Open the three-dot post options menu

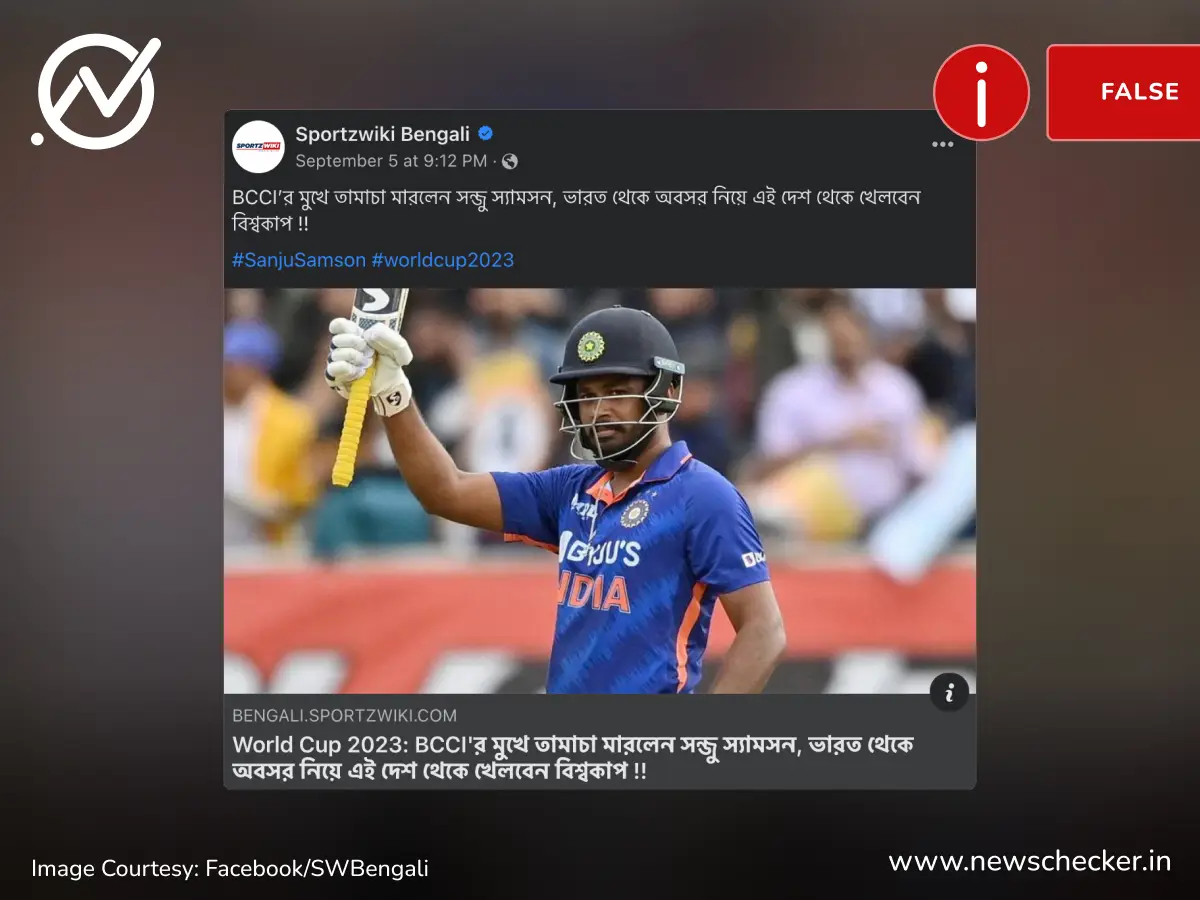[x=942, y=144]
